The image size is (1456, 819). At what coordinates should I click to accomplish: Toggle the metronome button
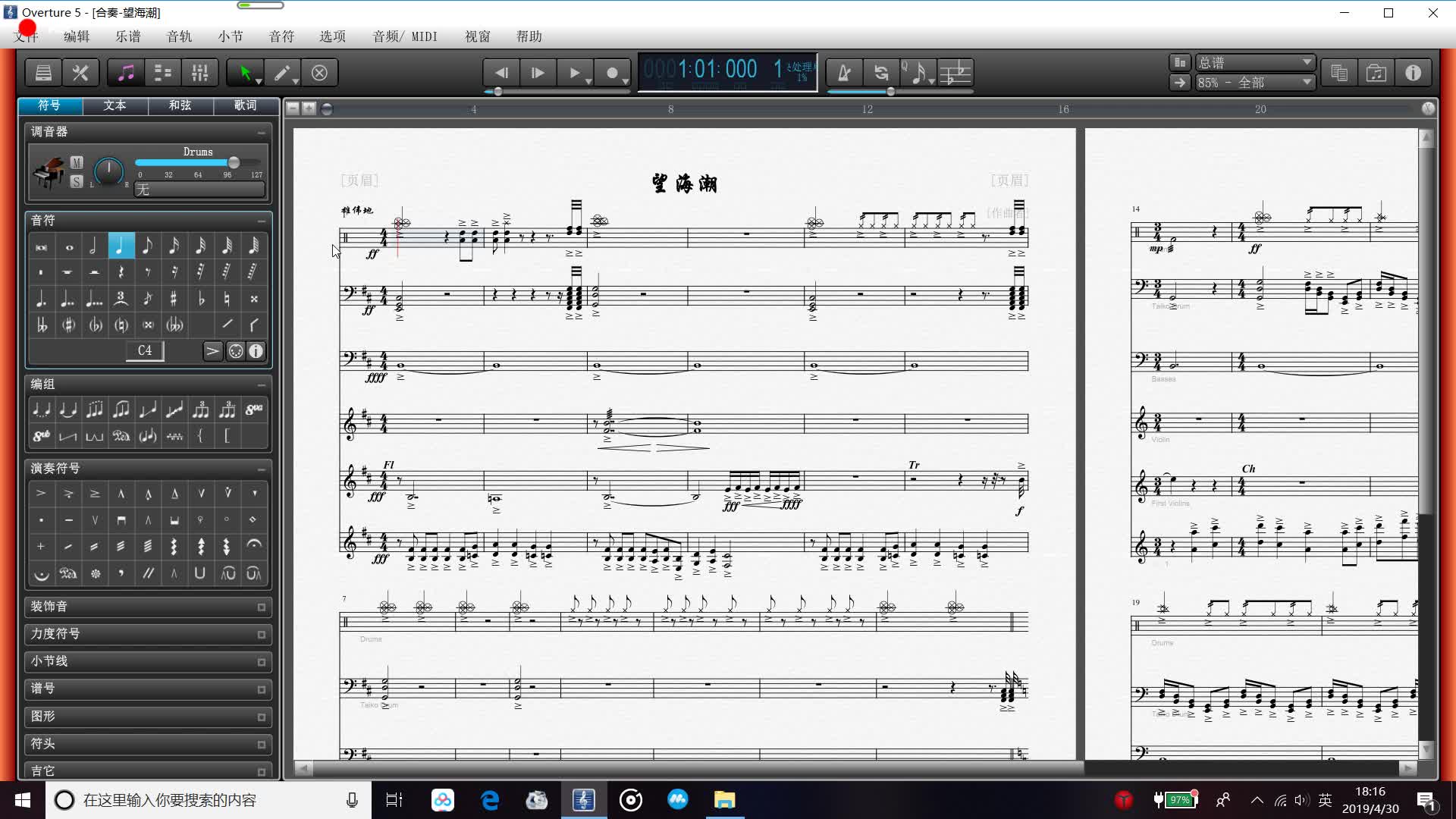(844, 73)
